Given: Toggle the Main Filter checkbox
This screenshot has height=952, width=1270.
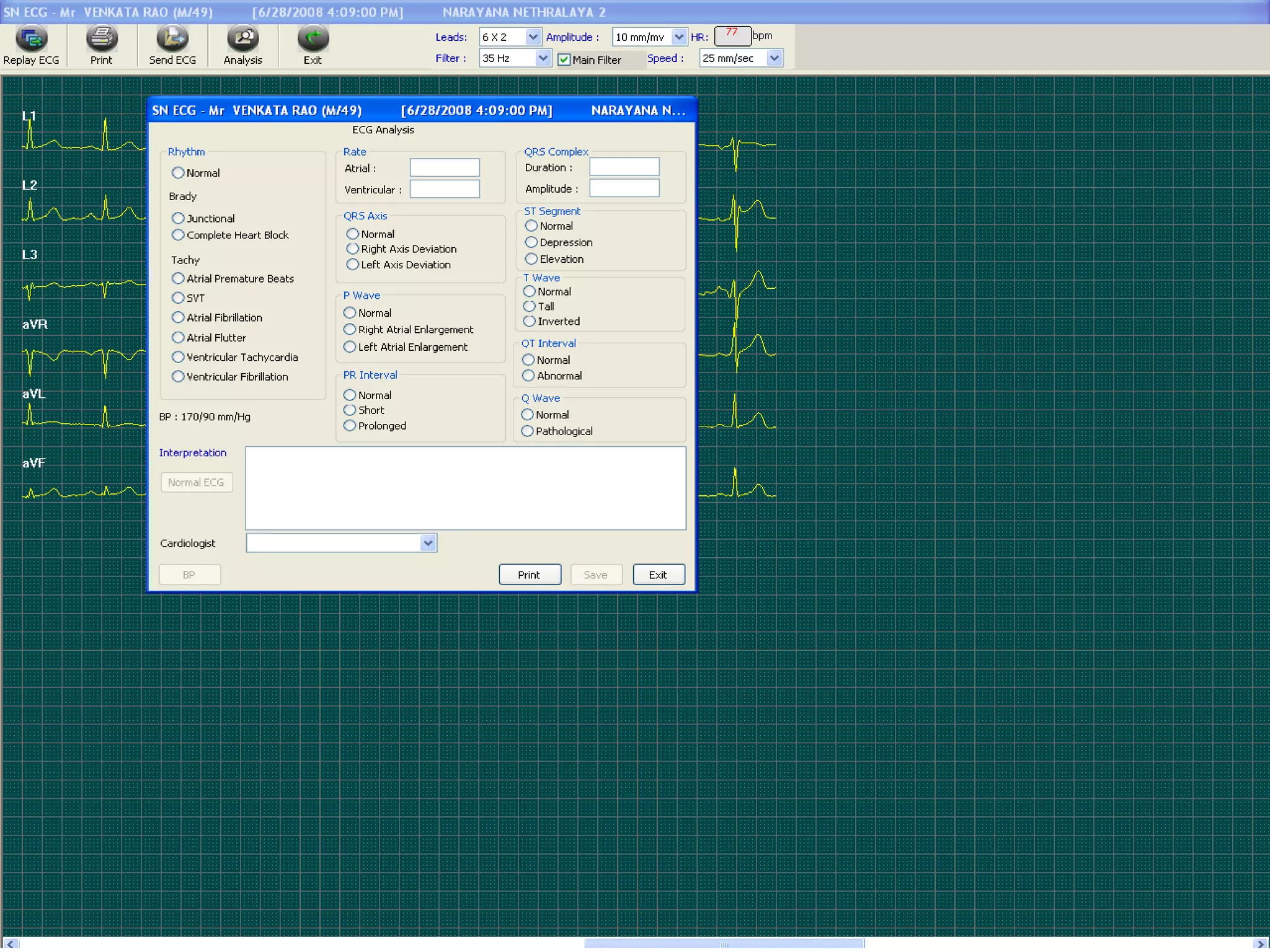Looking at the screenshot, I should [x=564, y=60].
